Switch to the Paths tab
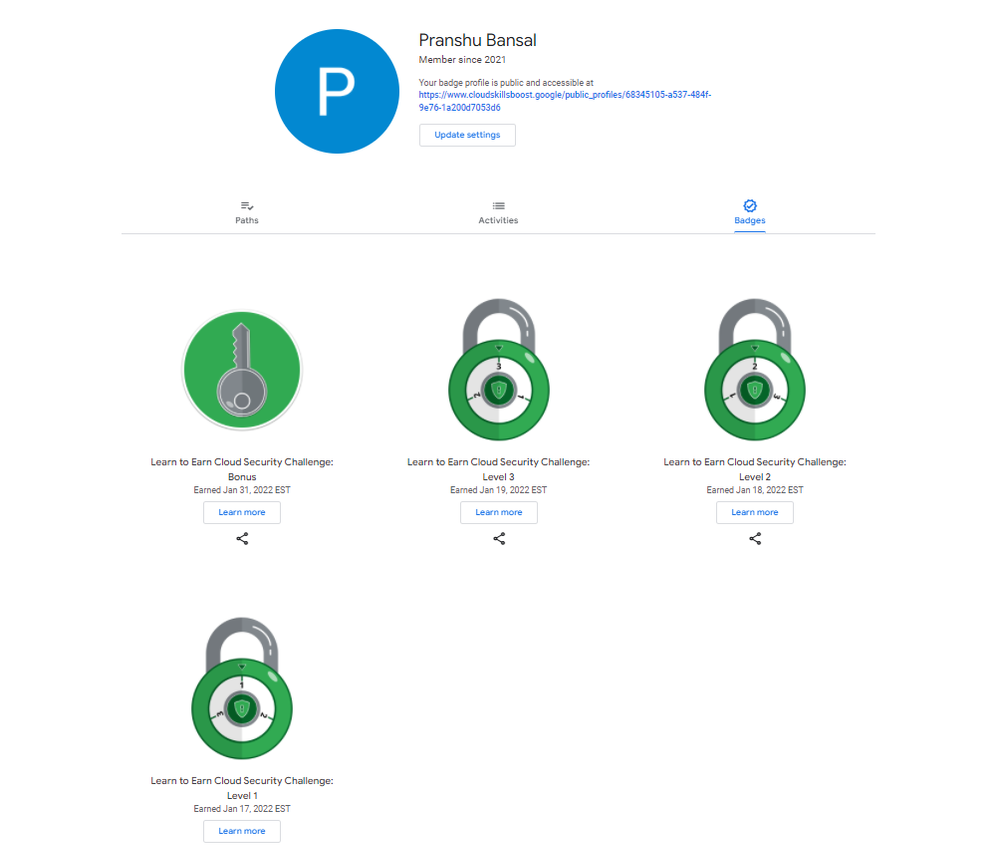The width and height of the screenshot is (999, 849). pos(247,213)
